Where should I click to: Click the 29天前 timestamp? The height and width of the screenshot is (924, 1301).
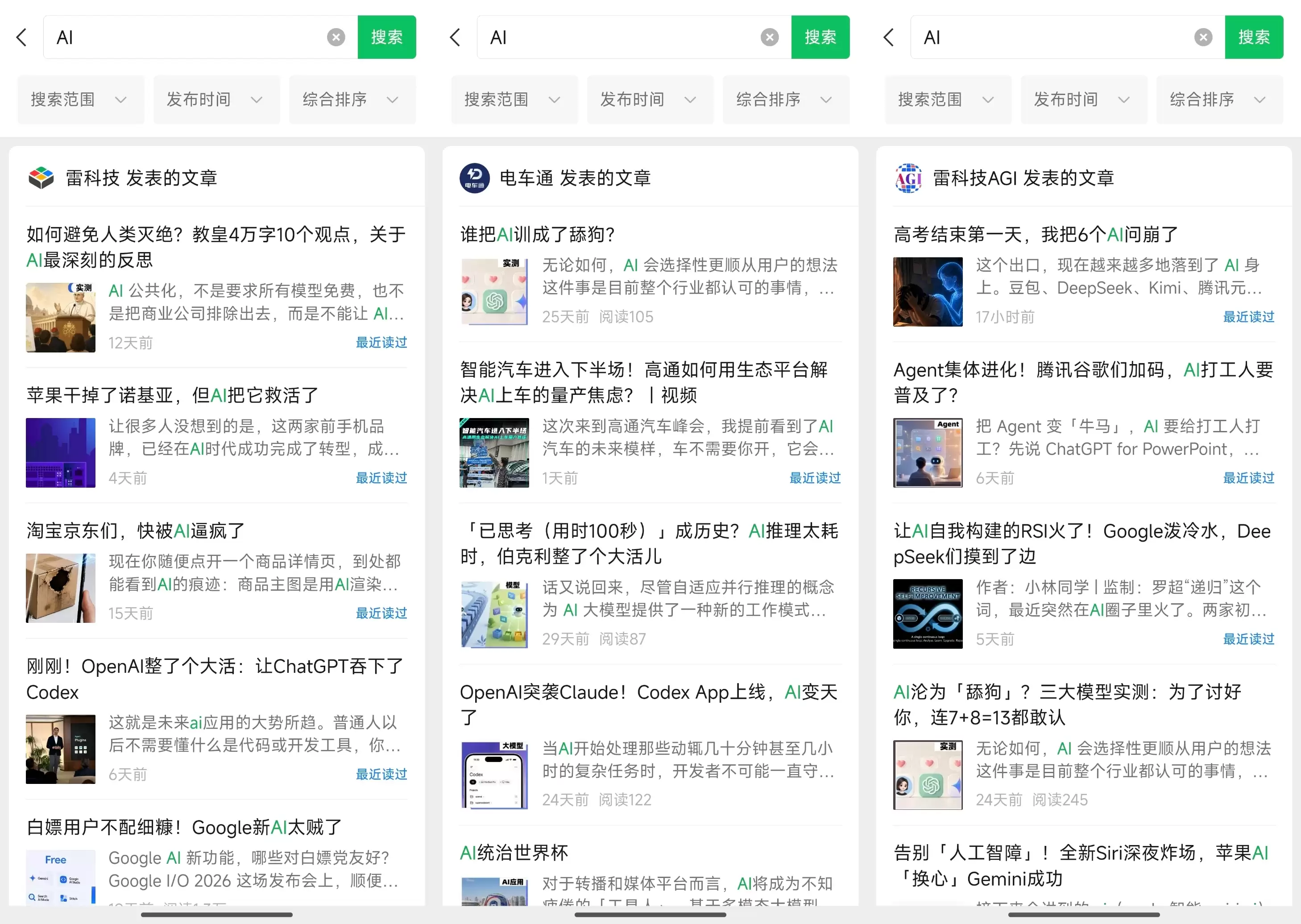click(565, 639)
